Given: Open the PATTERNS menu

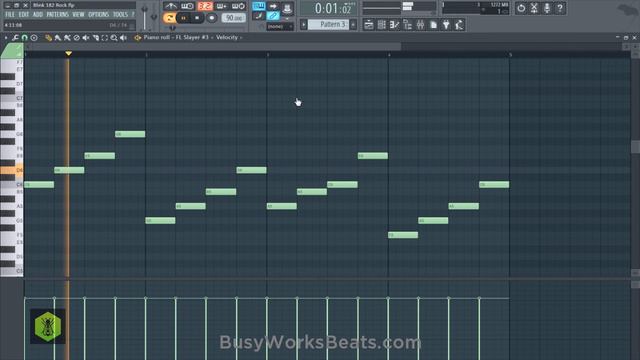Looking at the screenshot, I should (58, 15).
